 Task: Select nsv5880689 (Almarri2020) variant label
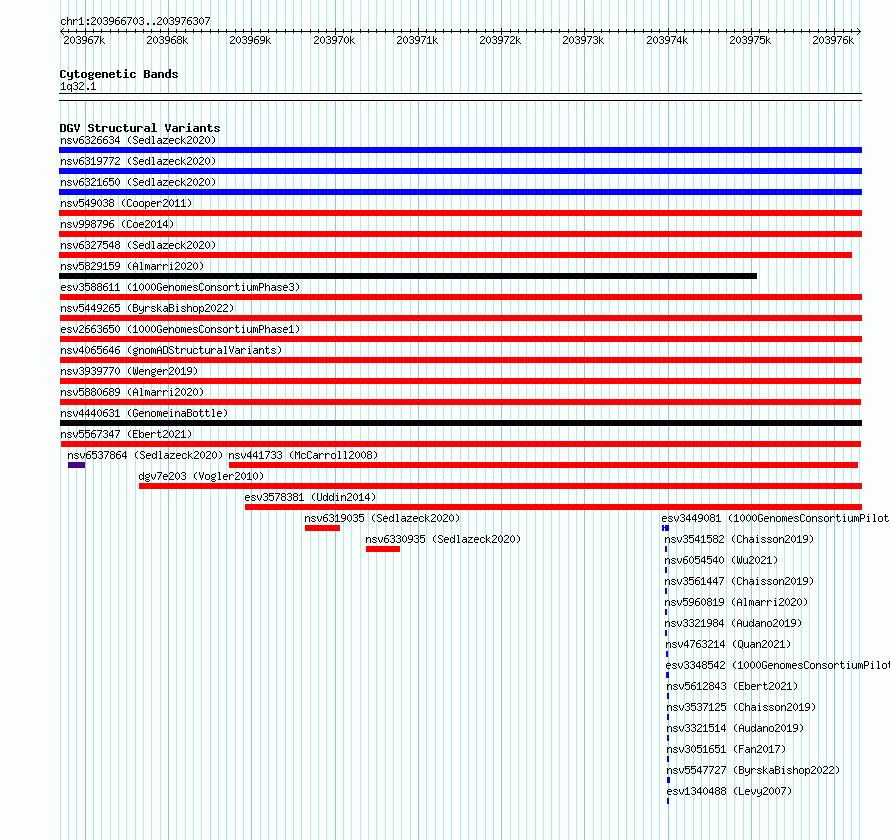132,392
